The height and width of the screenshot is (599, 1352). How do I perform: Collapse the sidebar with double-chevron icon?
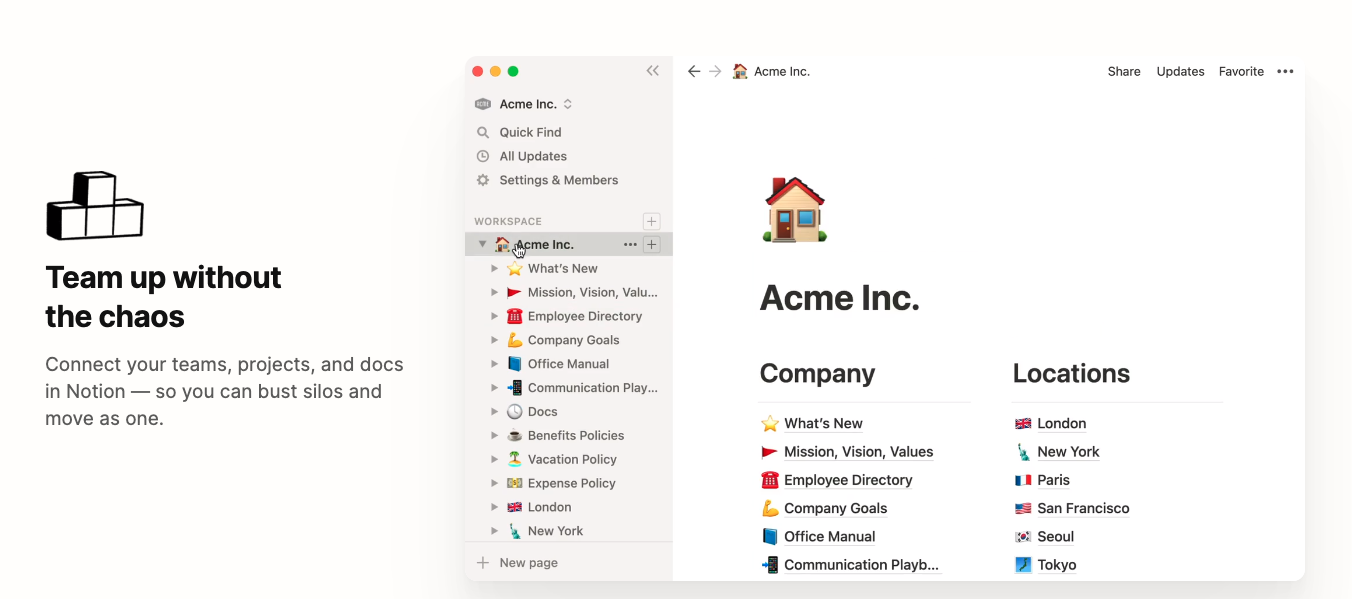pyautogui.click(x=652, y=71)
